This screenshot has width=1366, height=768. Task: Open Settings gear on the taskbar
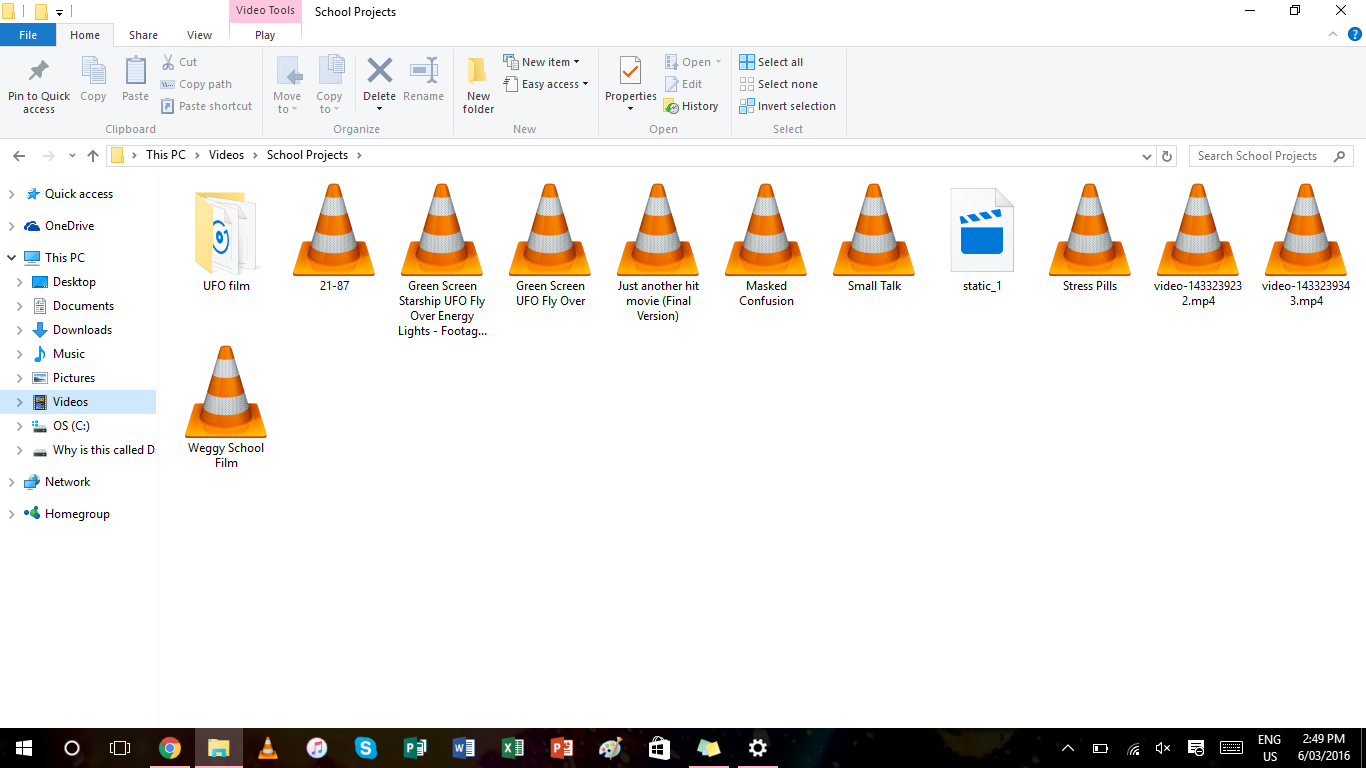click(757, 748)
